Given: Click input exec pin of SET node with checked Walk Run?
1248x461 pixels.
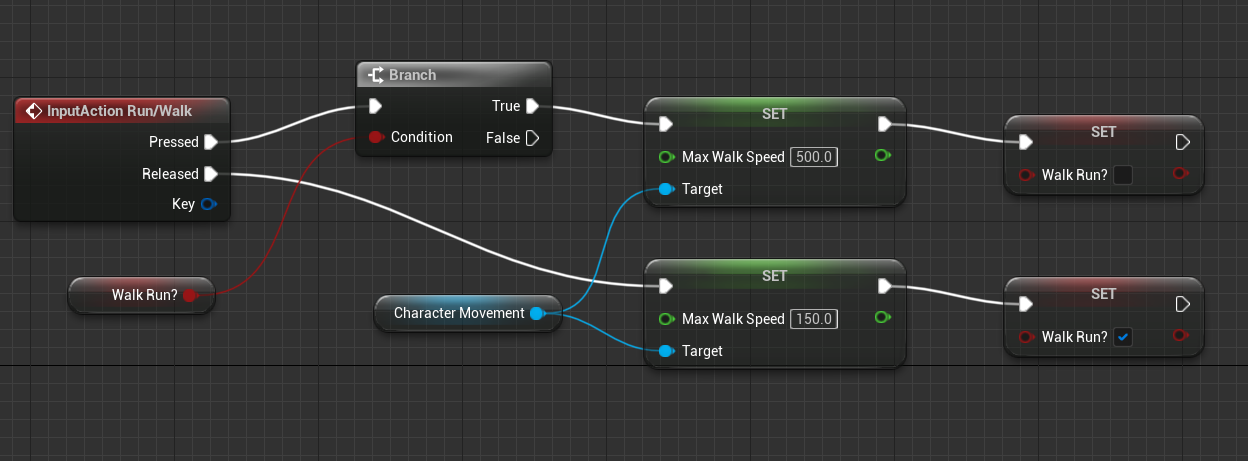Looking at the screenshot, I should 1025,304.
